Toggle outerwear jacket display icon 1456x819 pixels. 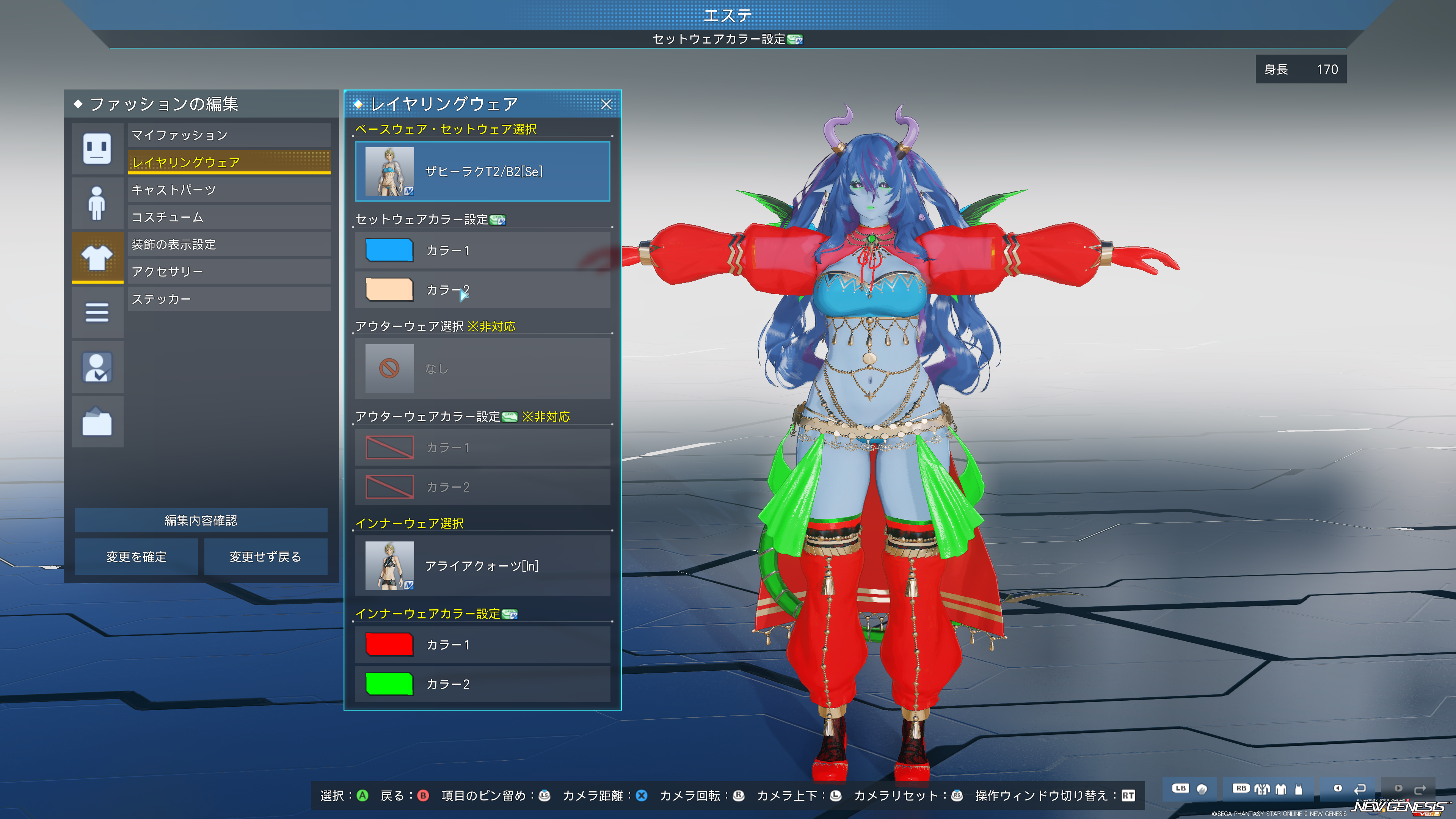tap(1262, 789)
